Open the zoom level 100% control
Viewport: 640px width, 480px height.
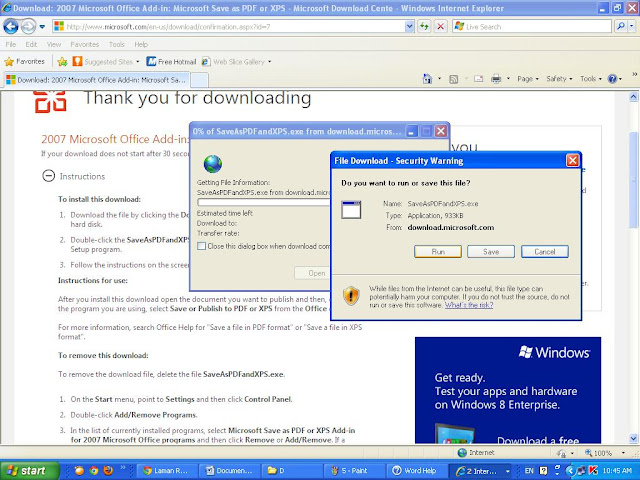click(x=604, y=453)
